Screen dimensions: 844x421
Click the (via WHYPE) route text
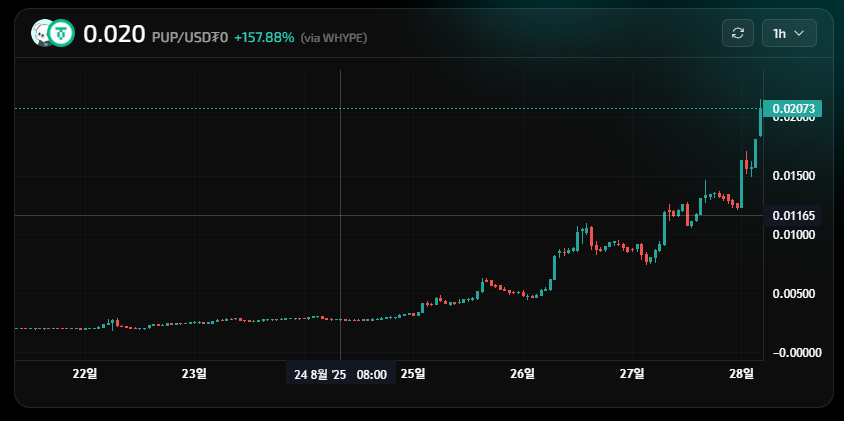point(334,38)
